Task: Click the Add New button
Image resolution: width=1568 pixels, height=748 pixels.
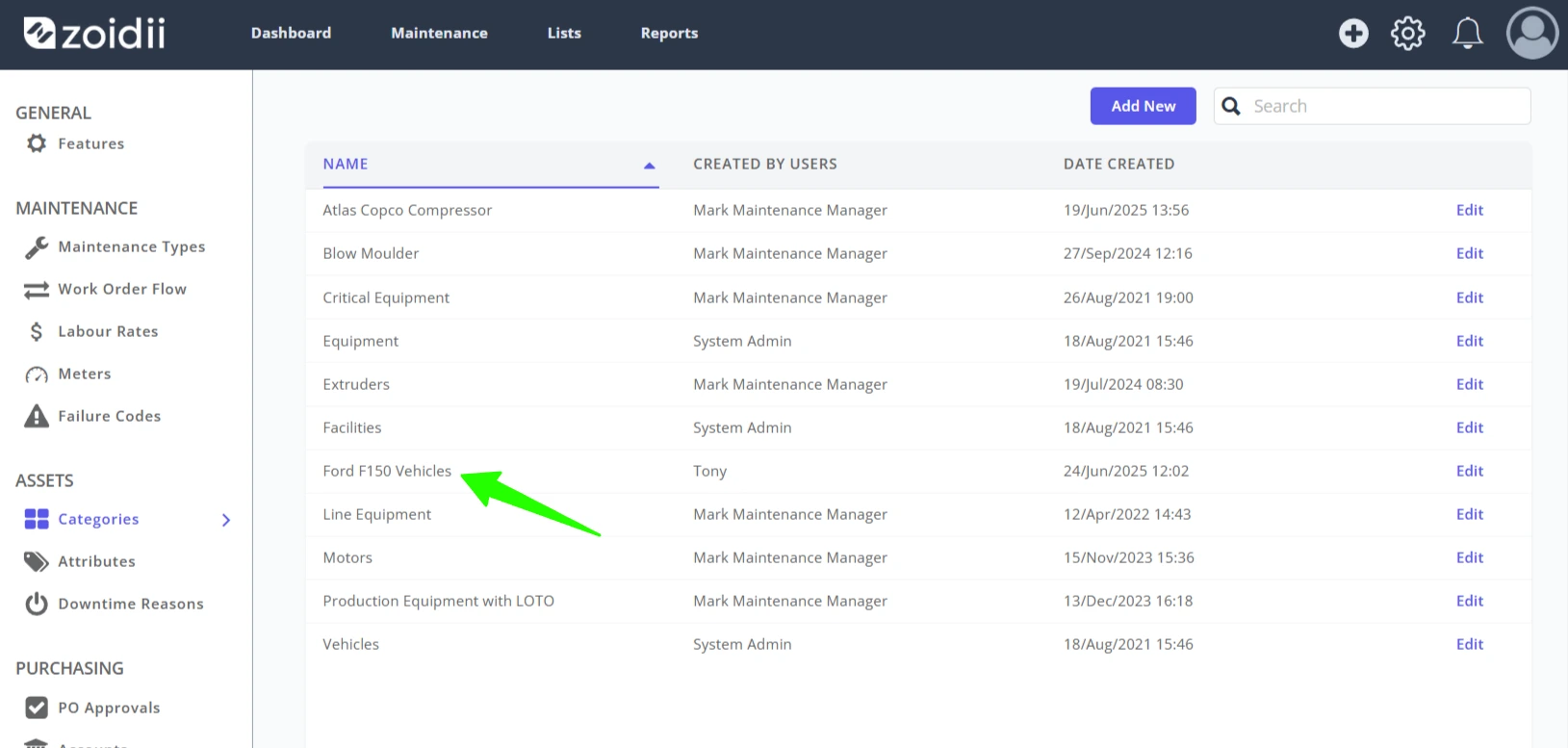Action: click(x=1144, y=106)
